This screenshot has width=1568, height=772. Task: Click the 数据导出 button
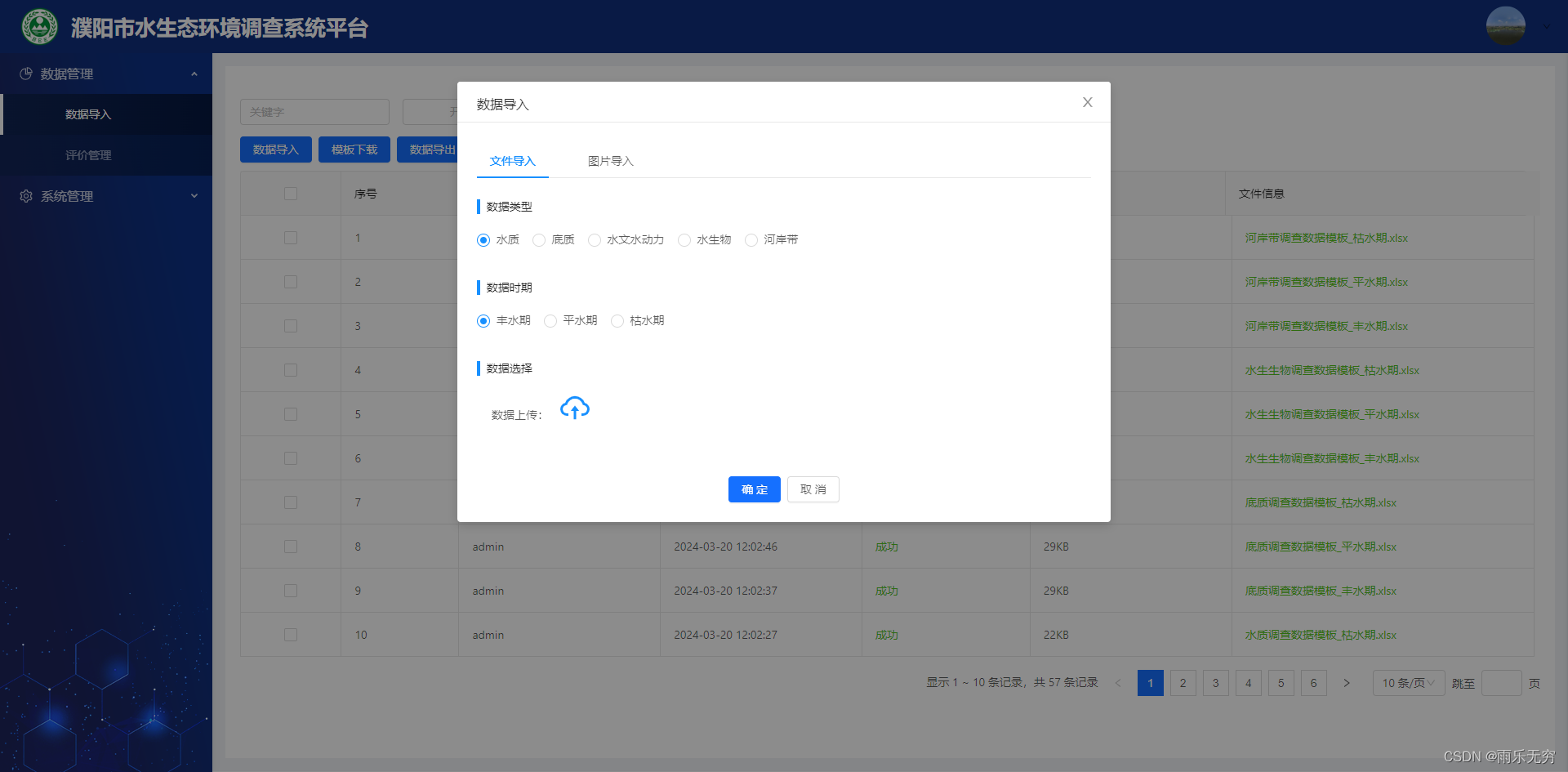pyautogui.click(x=428, y=149)
